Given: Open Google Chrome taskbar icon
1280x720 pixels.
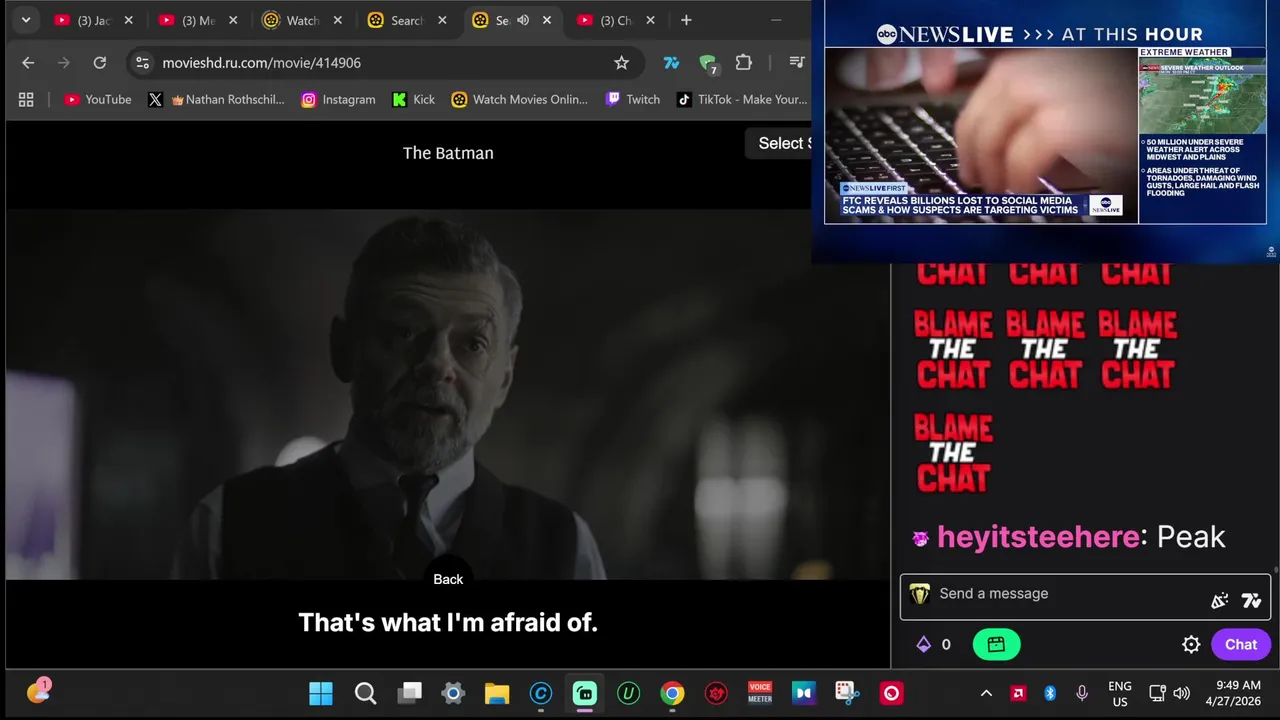Looking at the screenshot, I should [672, 693].
